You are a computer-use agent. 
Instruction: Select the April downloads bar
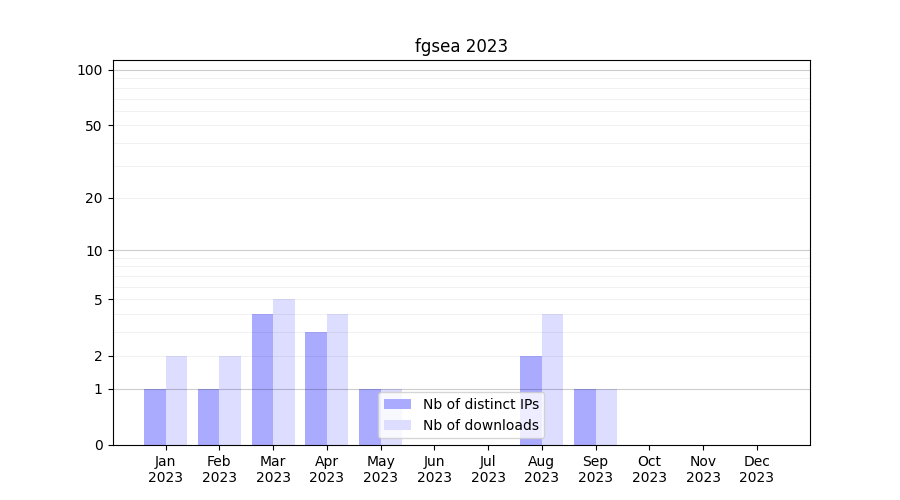(x=337, y=379)
